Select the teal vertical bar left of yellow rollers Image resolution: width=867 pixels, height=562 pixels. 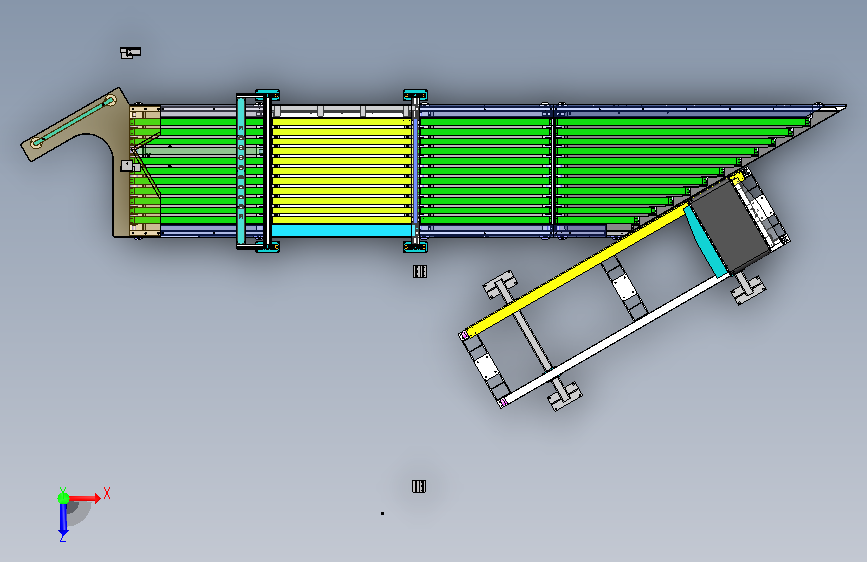coord(241,171)
